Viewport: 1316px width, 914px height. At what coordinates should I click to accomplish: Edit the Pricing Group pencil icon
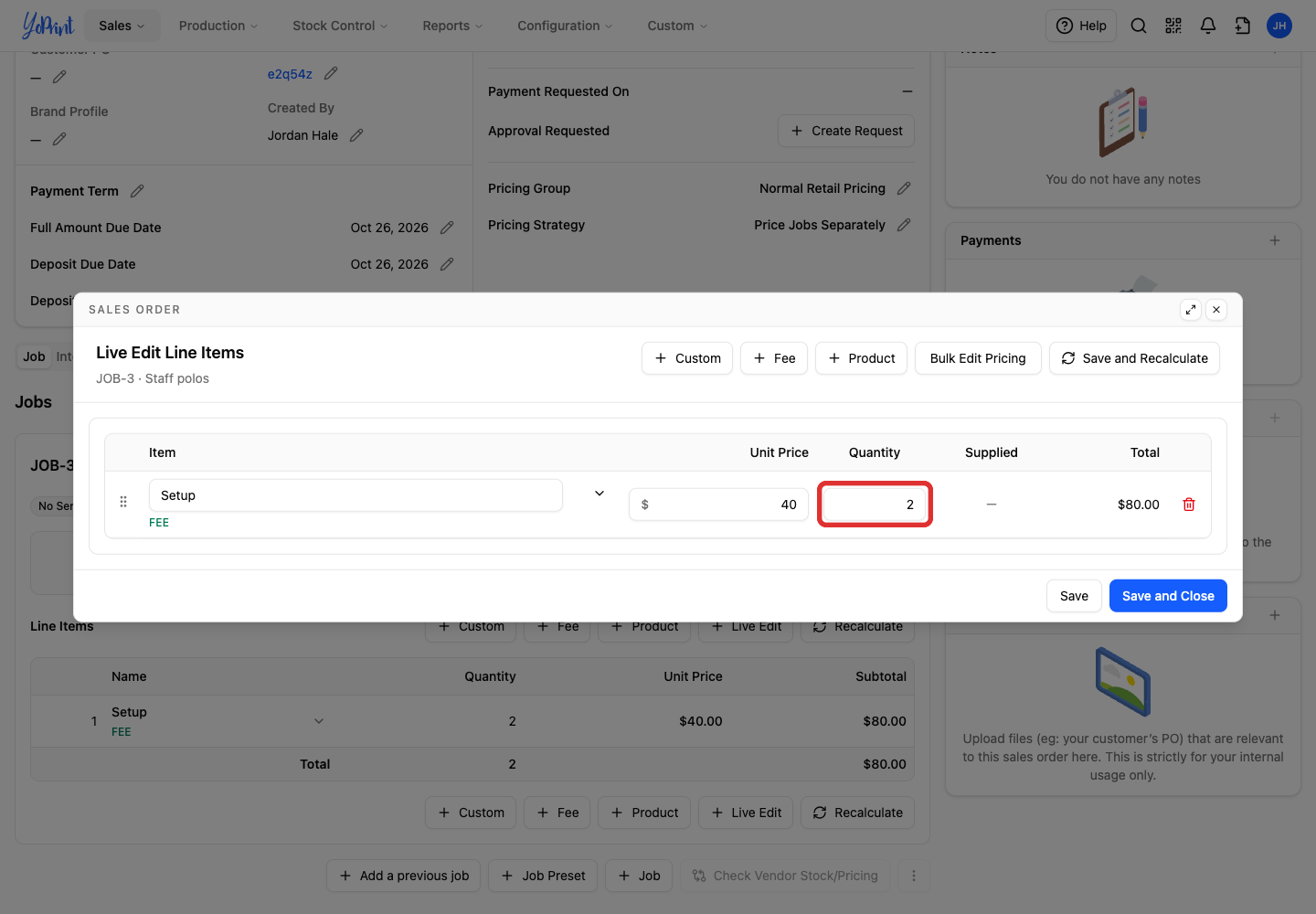click(x=904, y=188)
